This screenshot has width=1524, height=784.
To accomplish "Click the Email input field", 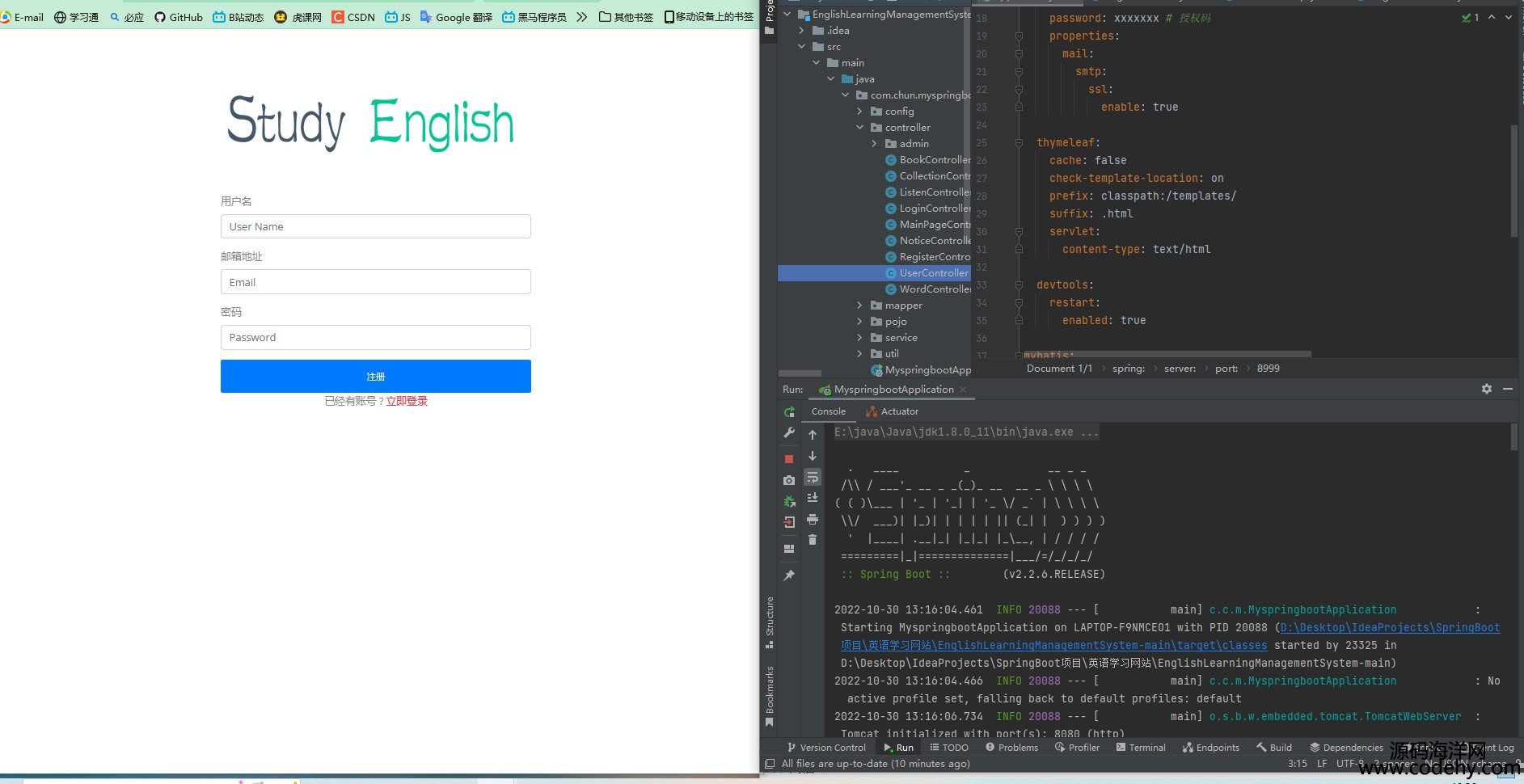I will click(x=376, y=282).
